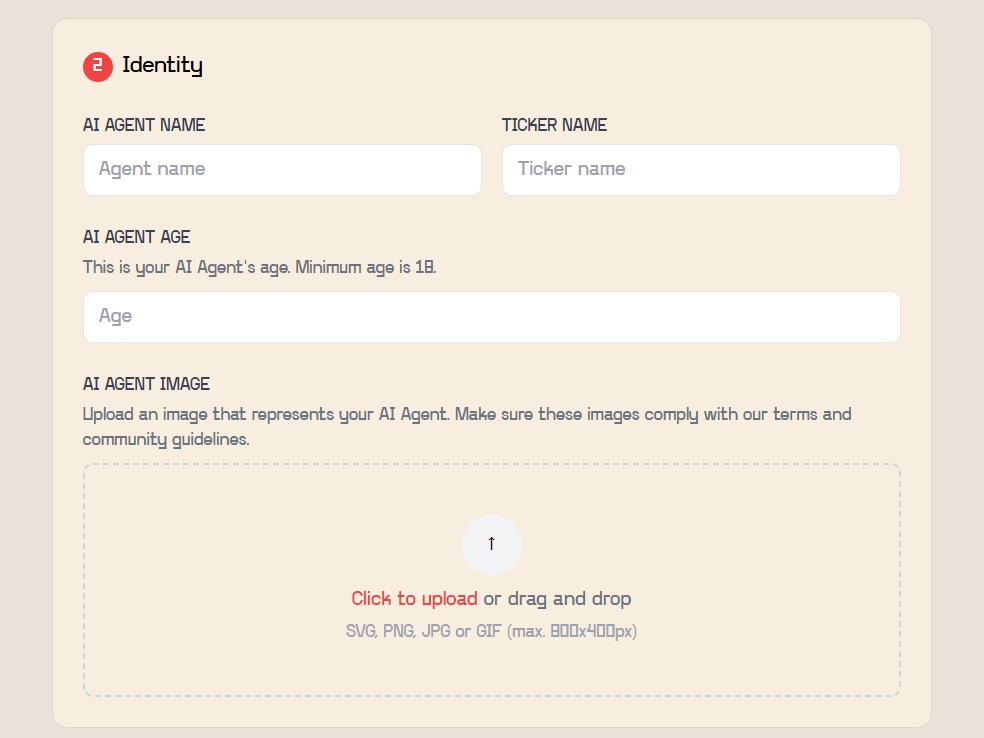Open file picker via Click to upload

pyautogui.click(x=414, y=599)
